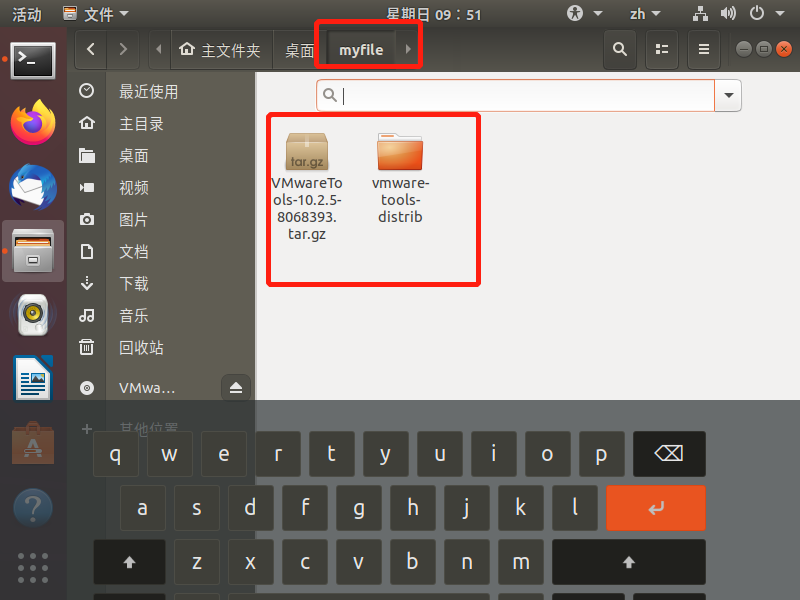Open the Terminal from the dock
The height and width of the screenshot is (600, 800).
(33, 61)
